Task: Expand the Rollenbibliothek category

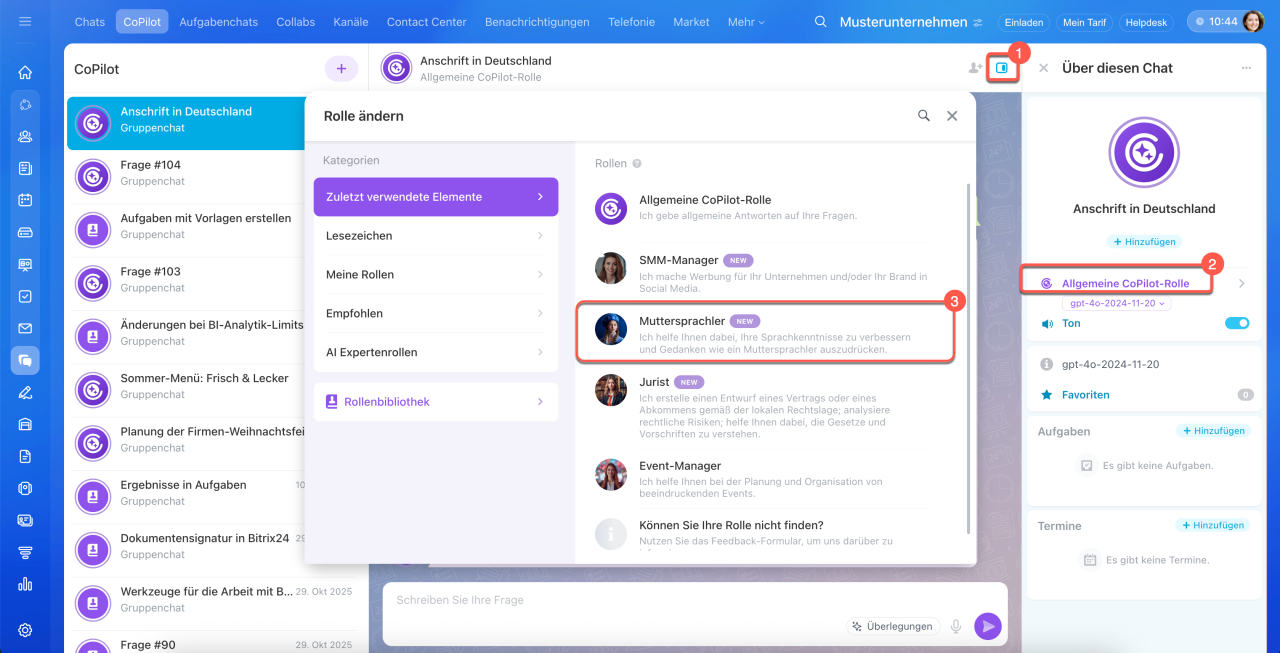Action: point(435,402)
